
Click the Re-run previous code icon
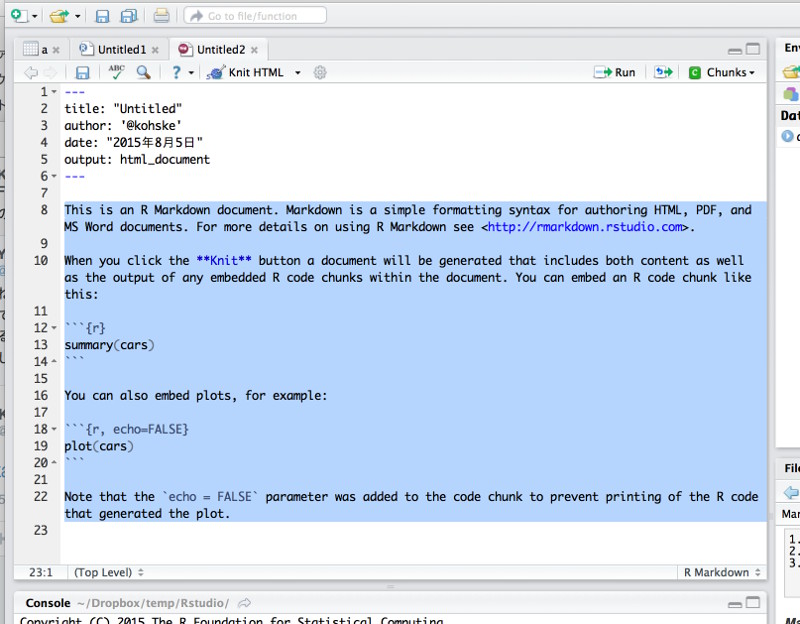pyautogui.click(x=663, y=72)
